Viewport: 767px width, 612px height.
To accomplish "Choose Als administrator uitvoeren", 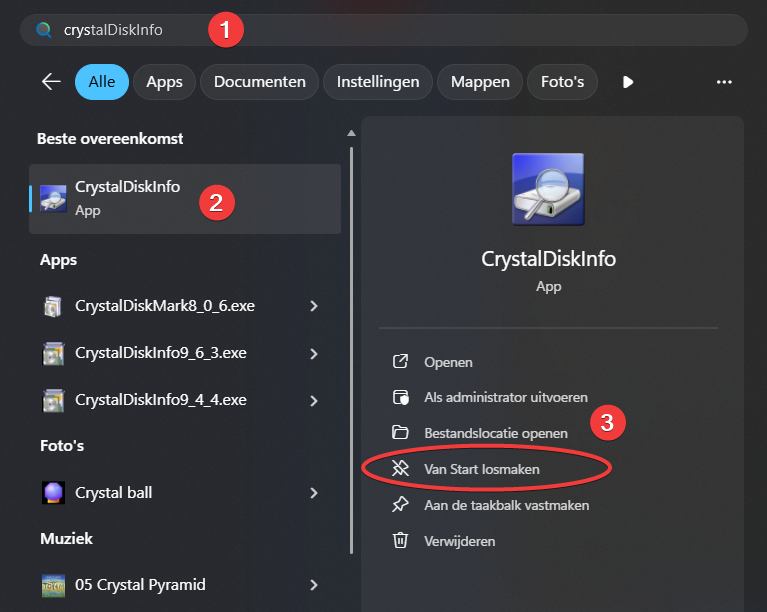I will tap(505, 398).
